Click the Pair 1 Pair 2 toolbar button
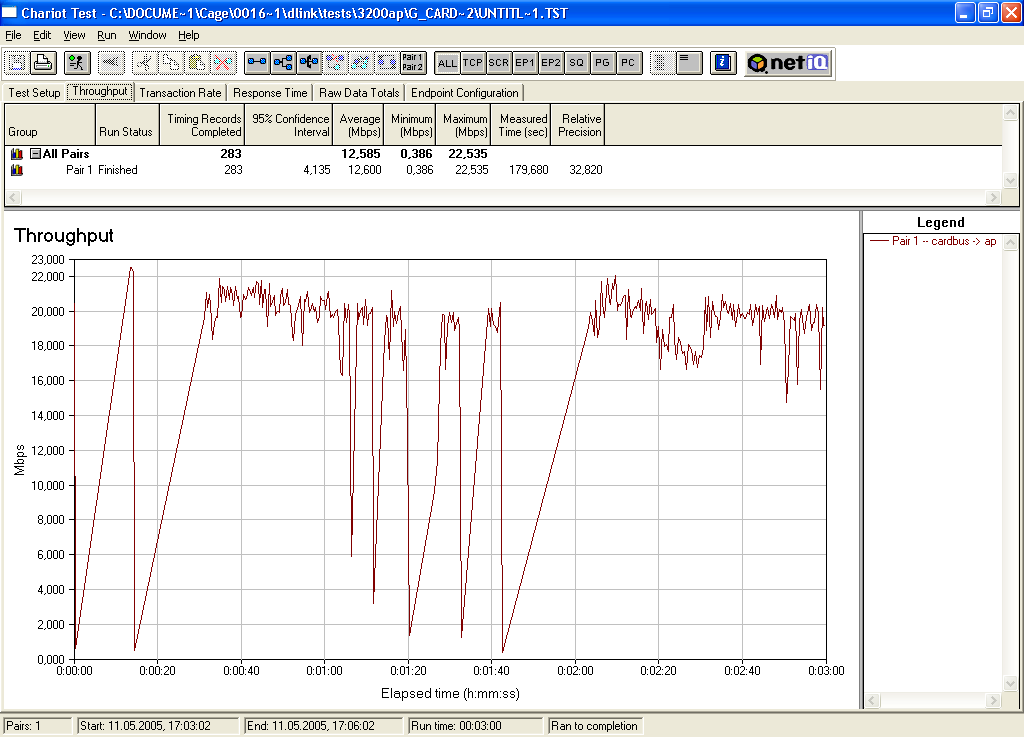The image size is (1024, 737). pos(413,63)
